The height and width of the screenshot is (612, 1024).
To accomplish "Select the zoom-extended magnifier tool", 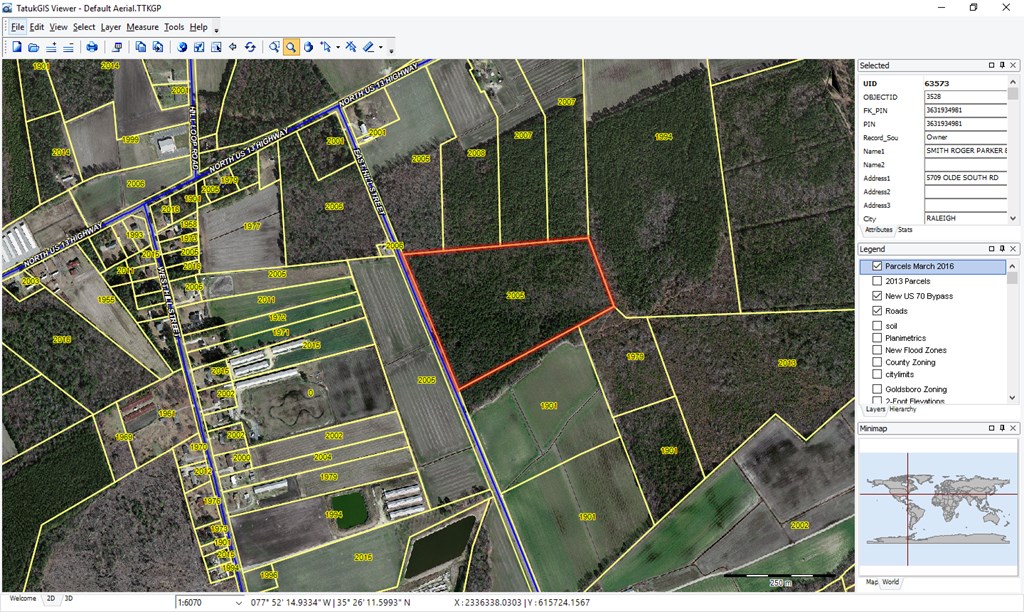I will 274,47.
